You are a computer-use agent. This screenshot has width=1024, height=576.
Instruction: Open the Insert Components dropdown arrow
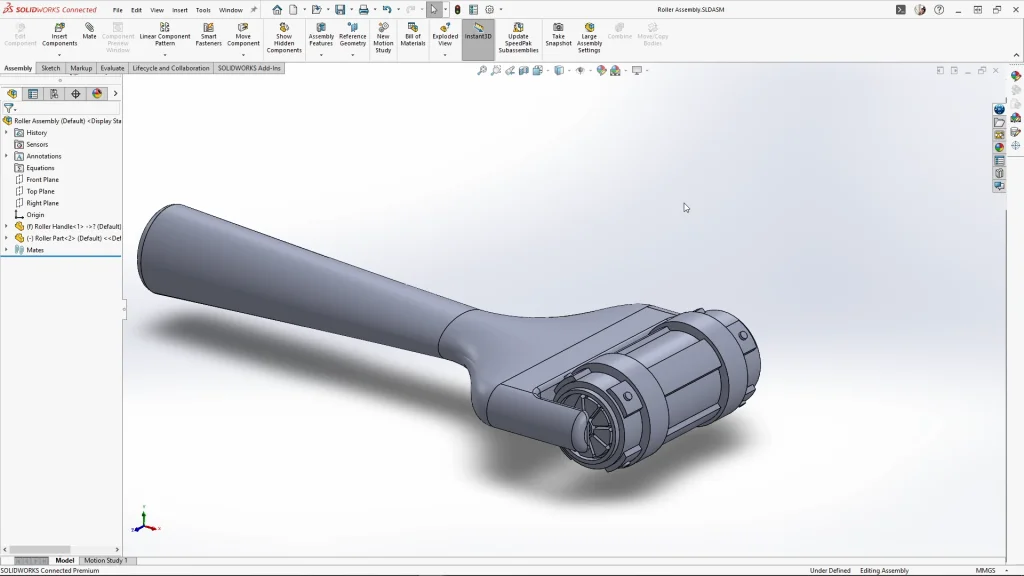(x=59, y=54)
